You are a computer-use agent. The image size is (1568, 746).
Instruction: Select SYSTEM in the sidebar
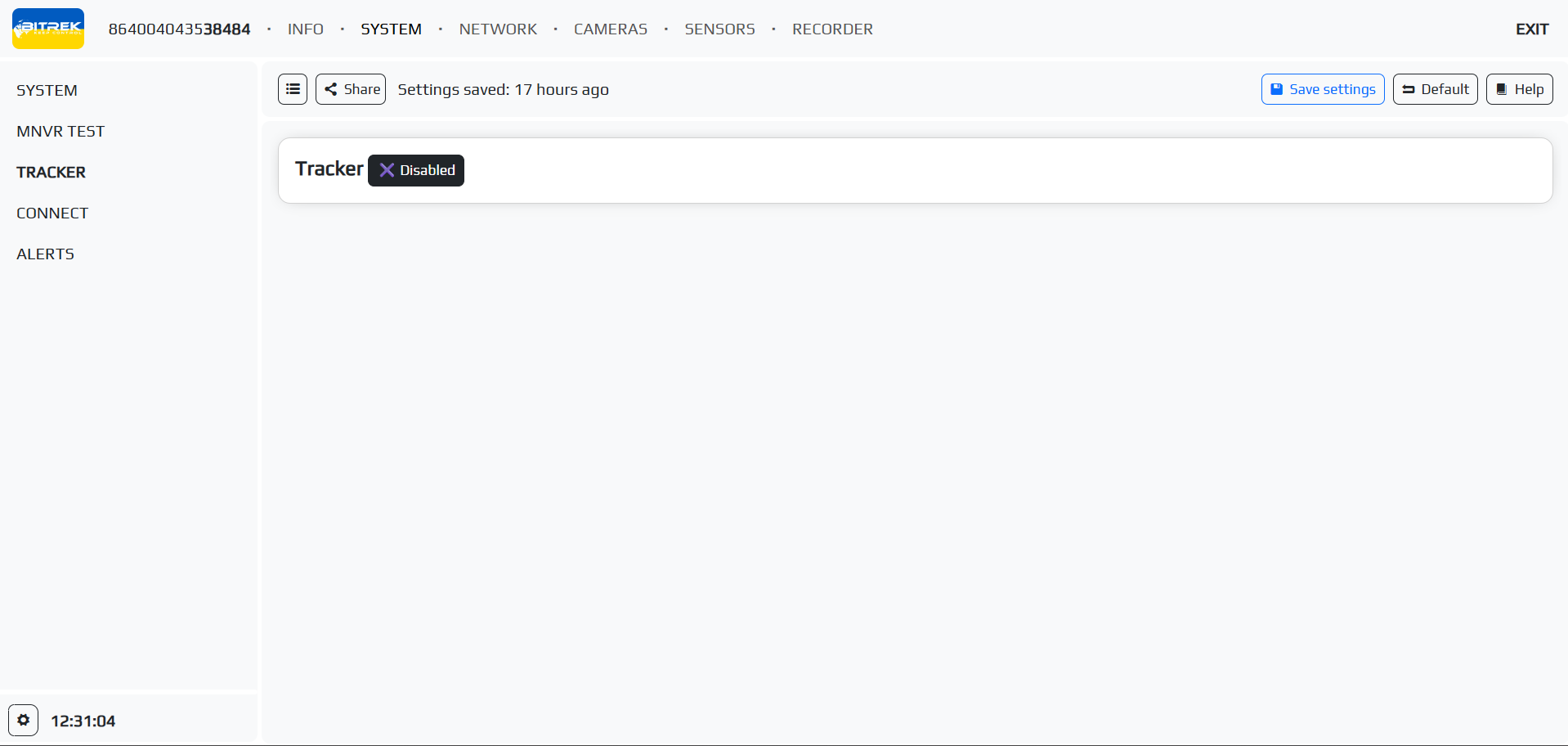47,91
